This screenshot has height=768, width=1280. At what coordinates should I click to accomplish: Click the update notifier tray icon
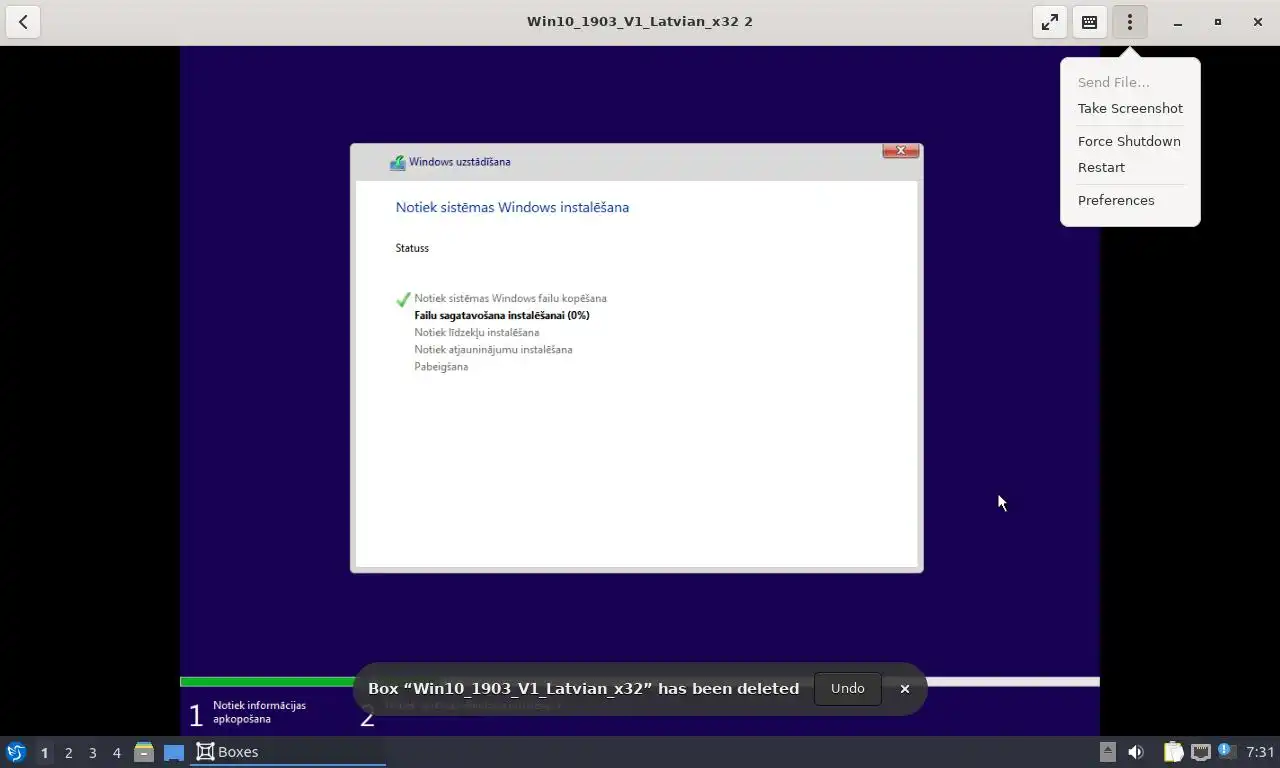(1226, 751)
